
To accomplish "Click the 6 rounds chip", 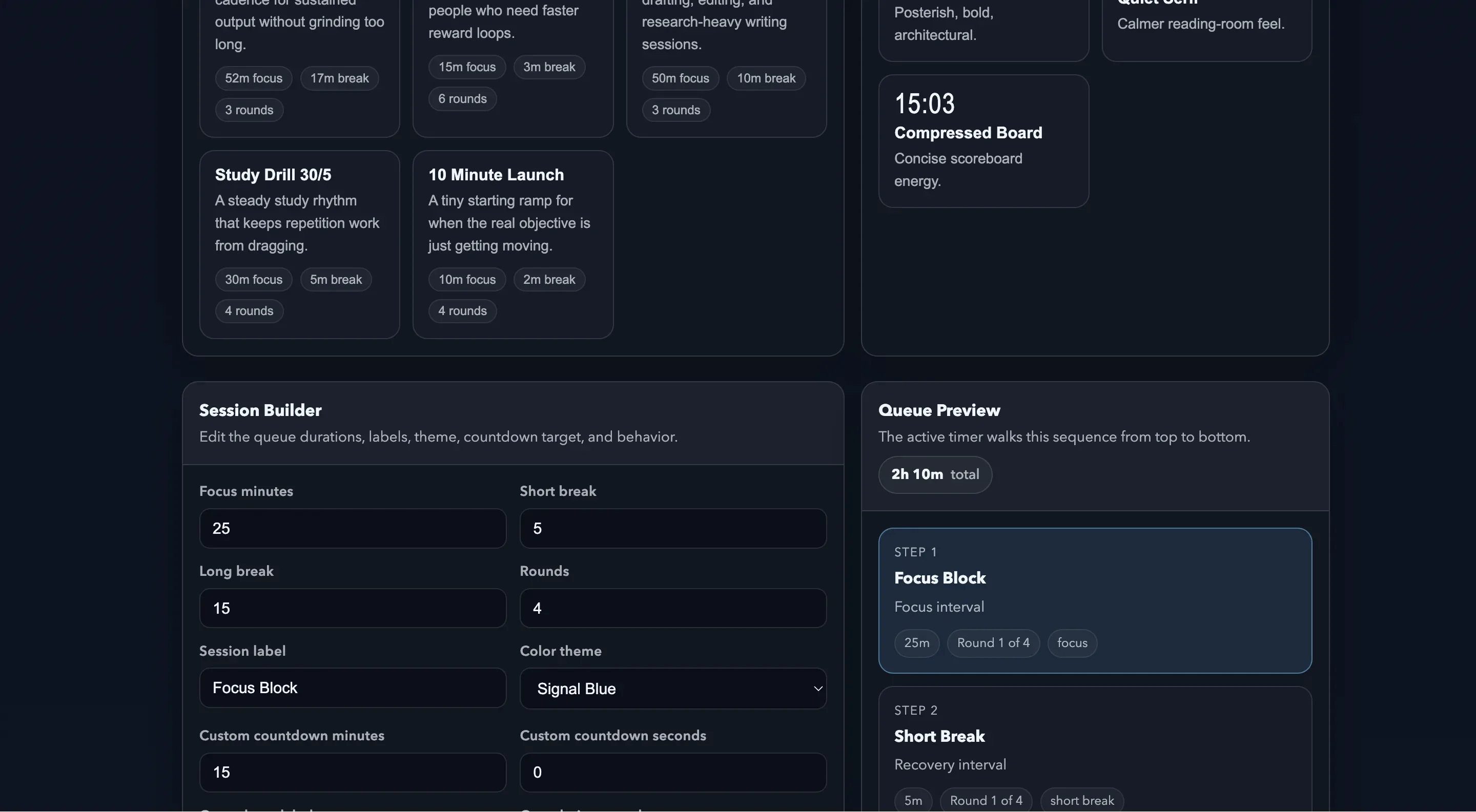I will point(462,98).
